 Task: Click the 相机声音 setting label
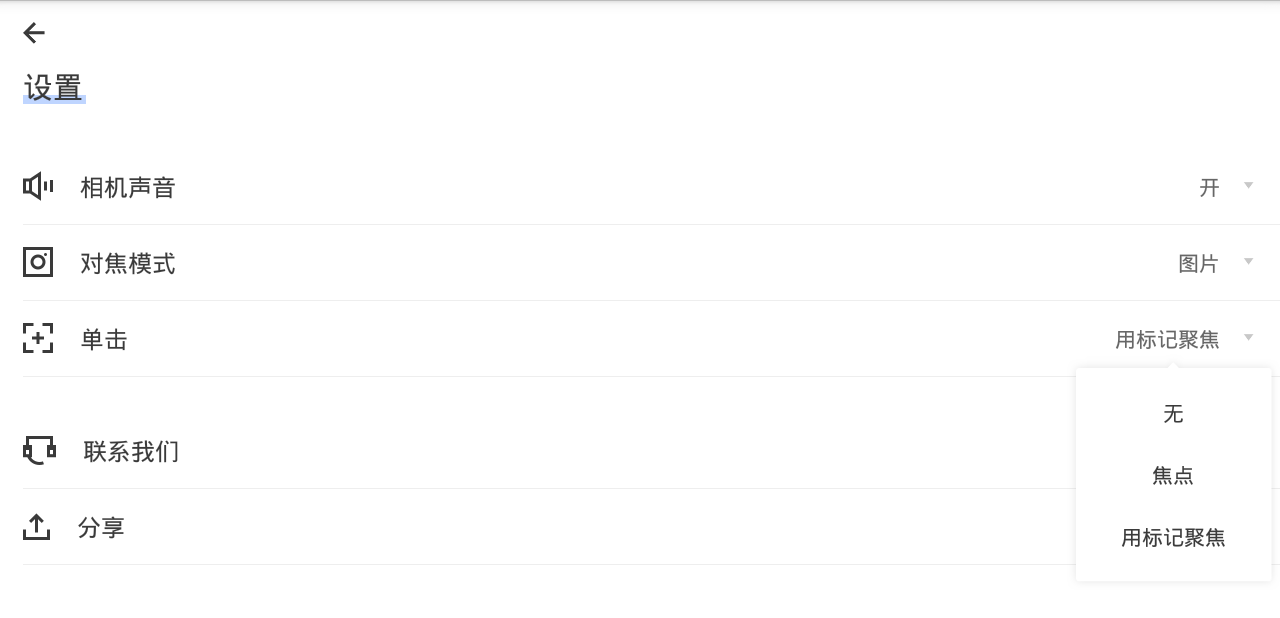(x=128, y=187)
